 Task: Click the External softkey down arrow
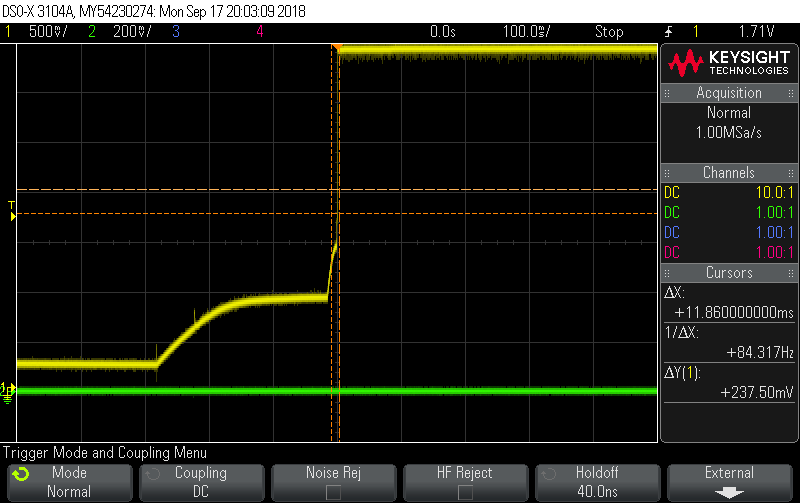(x=729, y=493)
